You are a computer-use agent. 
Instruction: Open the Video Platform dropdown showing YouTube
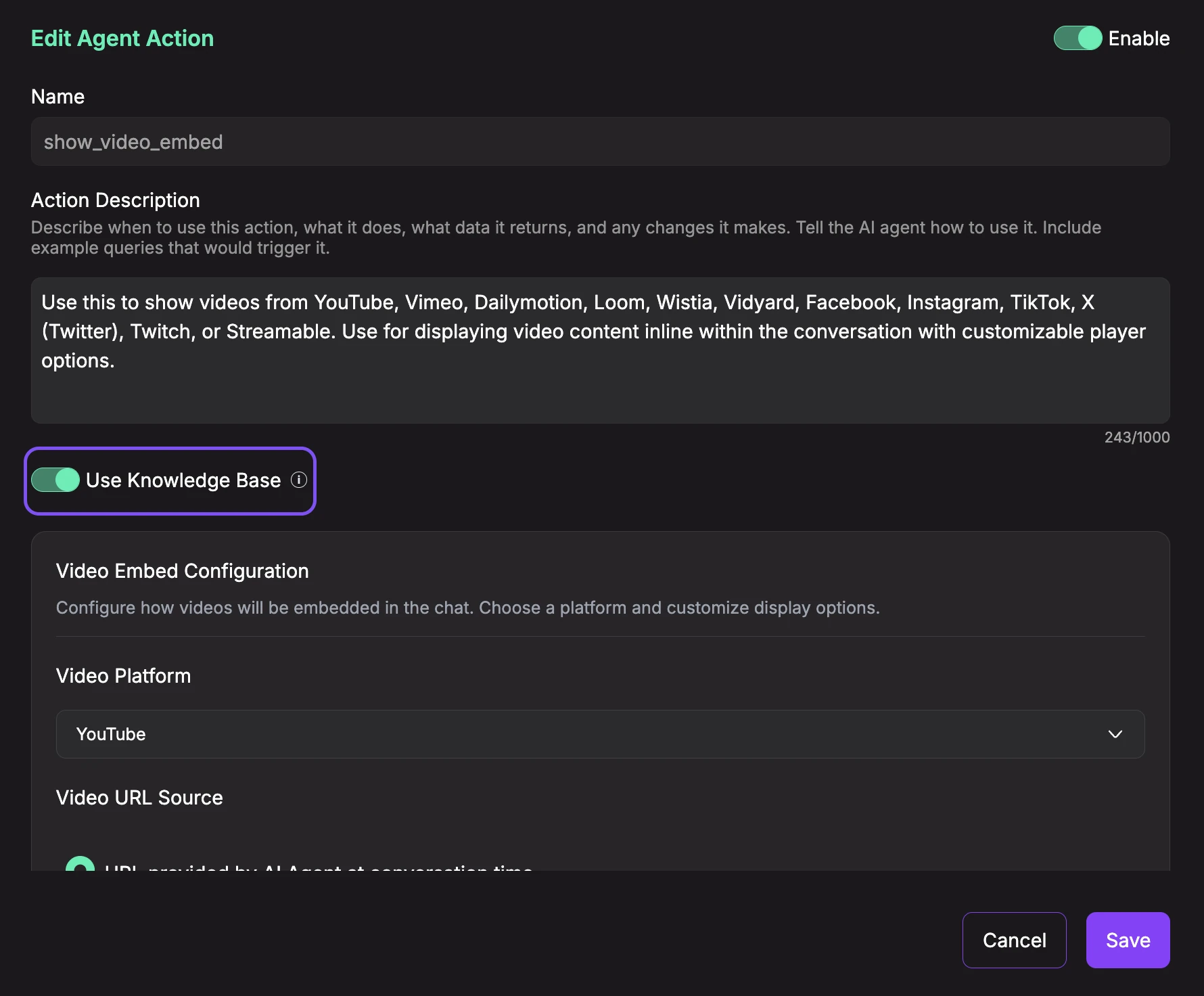(599, 733)
